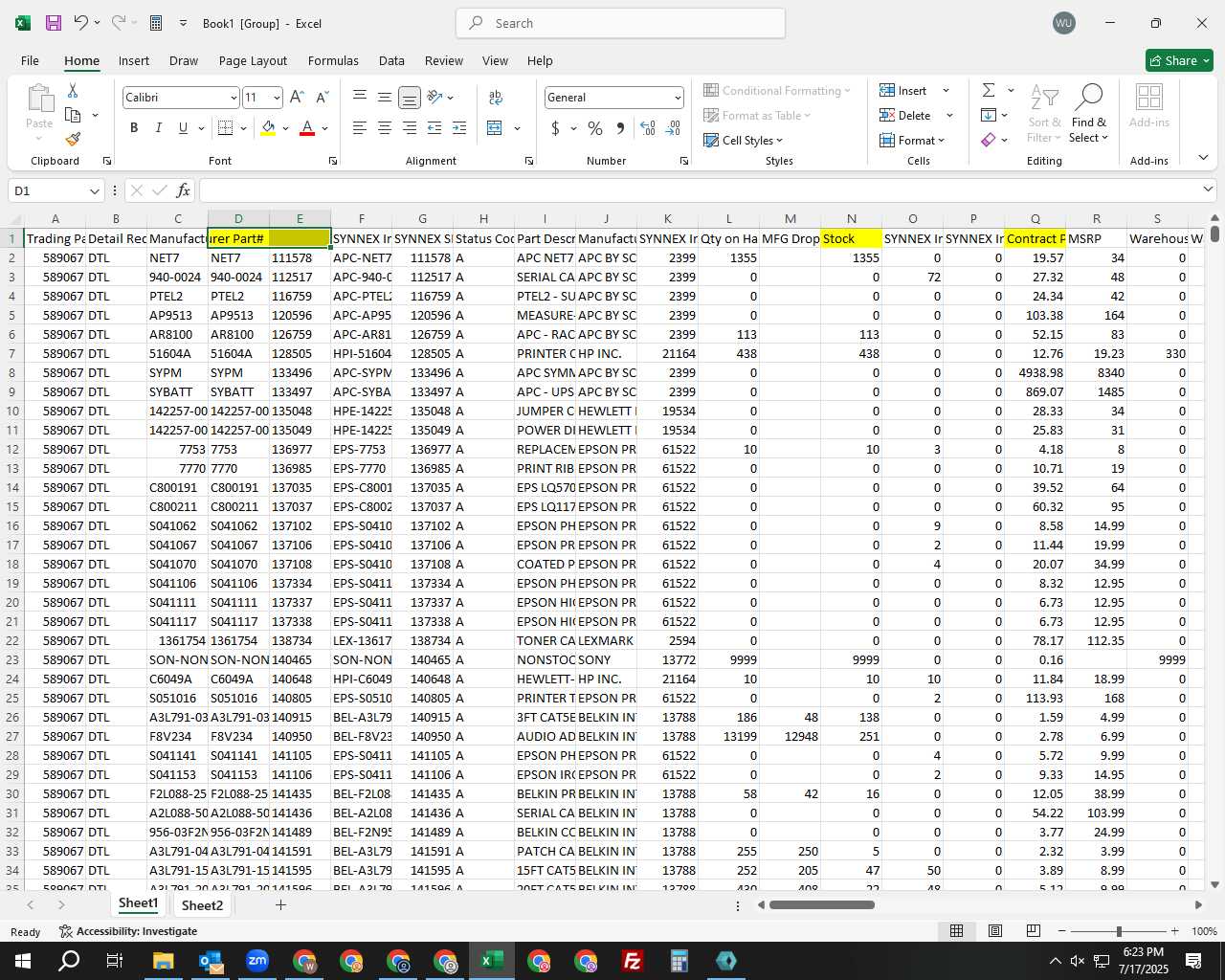Click the Decrease Decimal icon
Screen dimensions: 1225x980
pyautogui.click(x=673, y=127)
